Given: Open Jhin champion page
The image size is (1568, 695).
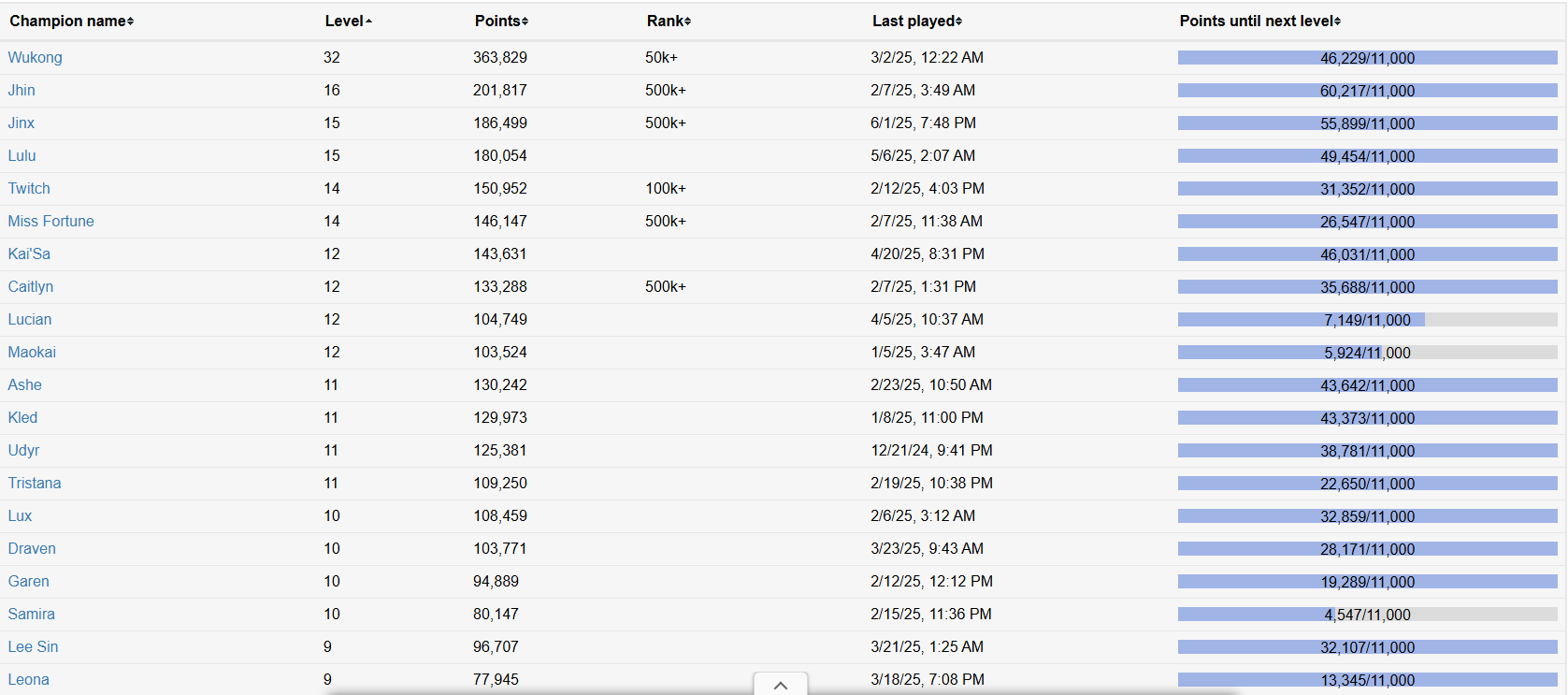Looking at the screenshot, I should pos(22,90).
